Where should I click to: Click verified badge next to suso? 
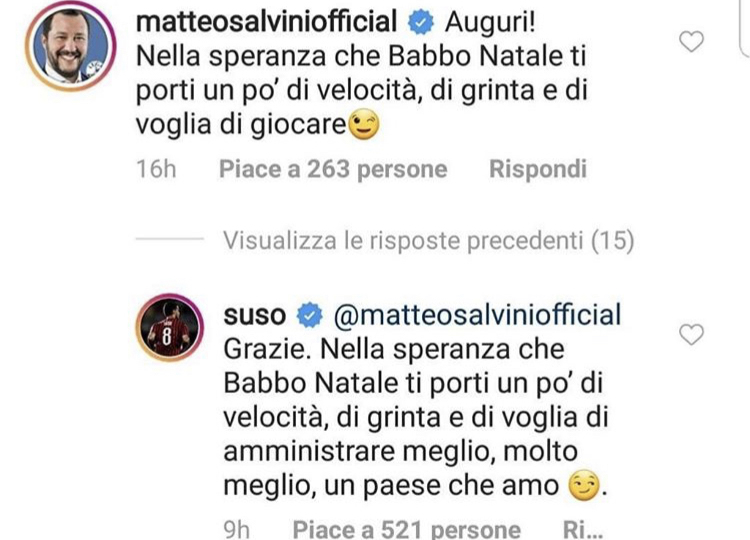(309, 316)
